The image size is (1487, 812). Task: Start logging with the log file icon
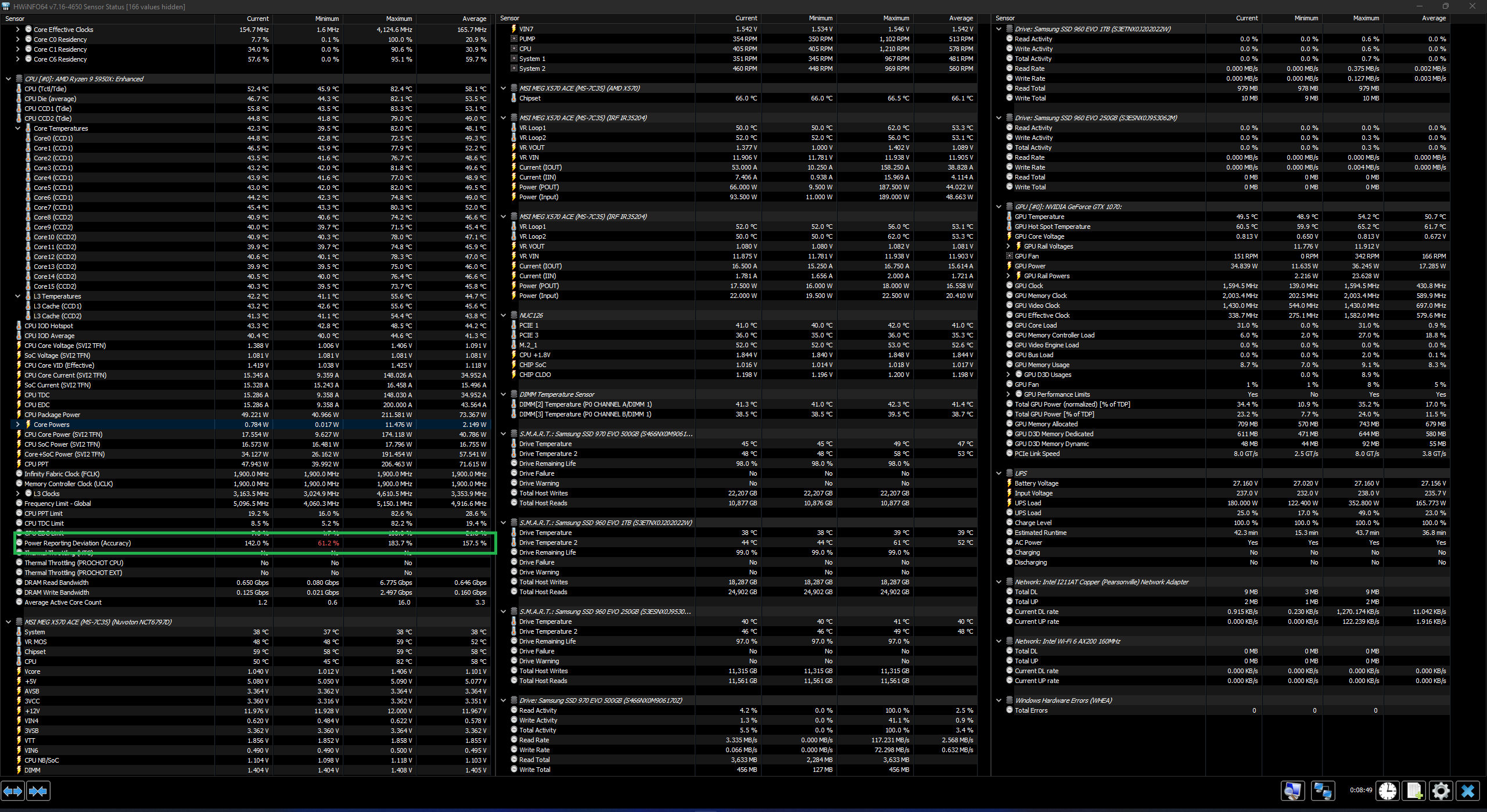(x=1414, y=791)
